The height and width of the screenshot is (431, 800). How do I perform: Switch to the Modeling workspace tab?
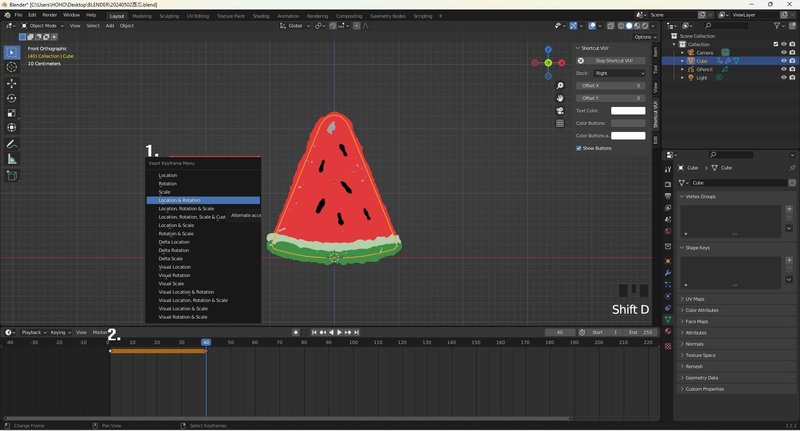pyautogui.click(x=142, y=16)
